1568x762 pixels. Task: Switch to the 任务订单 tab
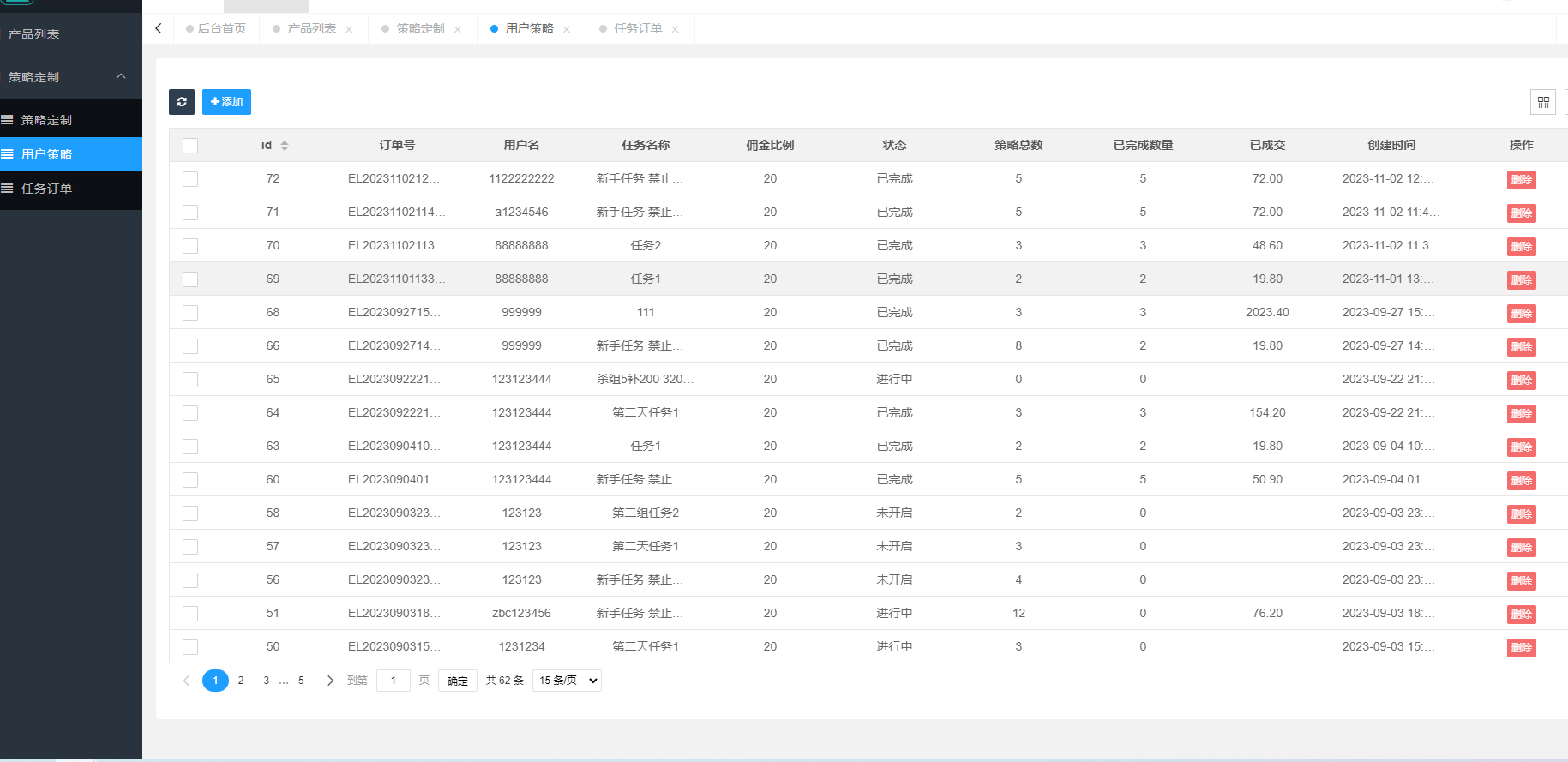[x=638, y=28]
